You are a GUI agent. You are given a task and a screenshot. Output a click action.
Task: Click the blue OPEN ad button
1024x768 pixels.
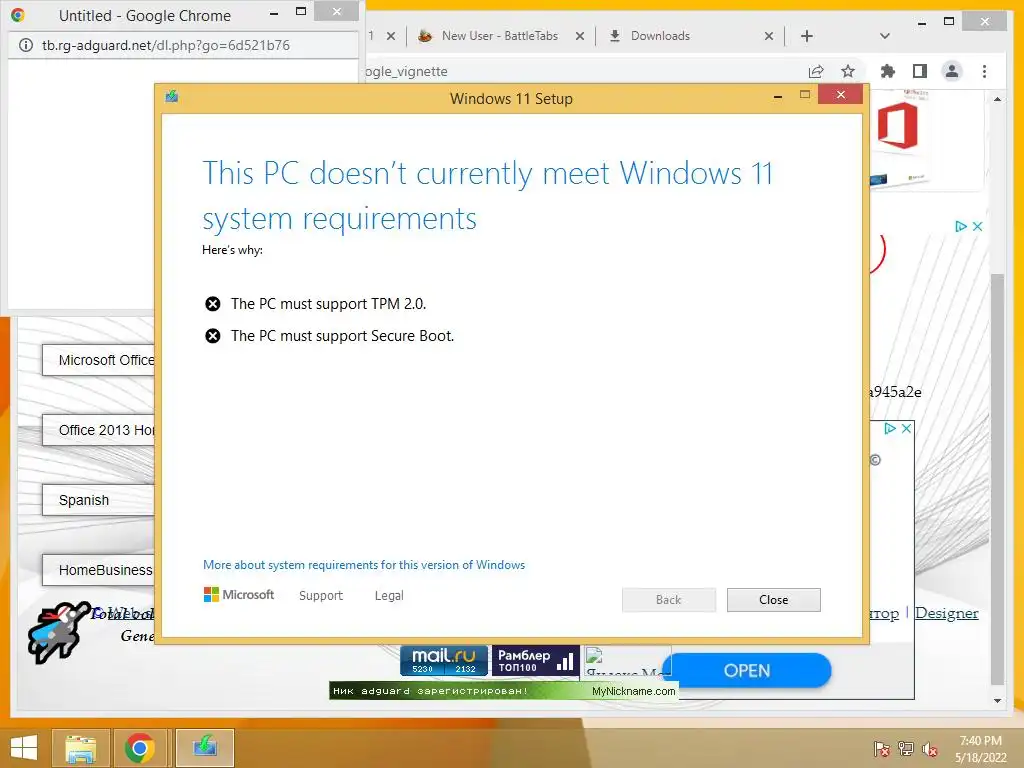click(747, 671)
